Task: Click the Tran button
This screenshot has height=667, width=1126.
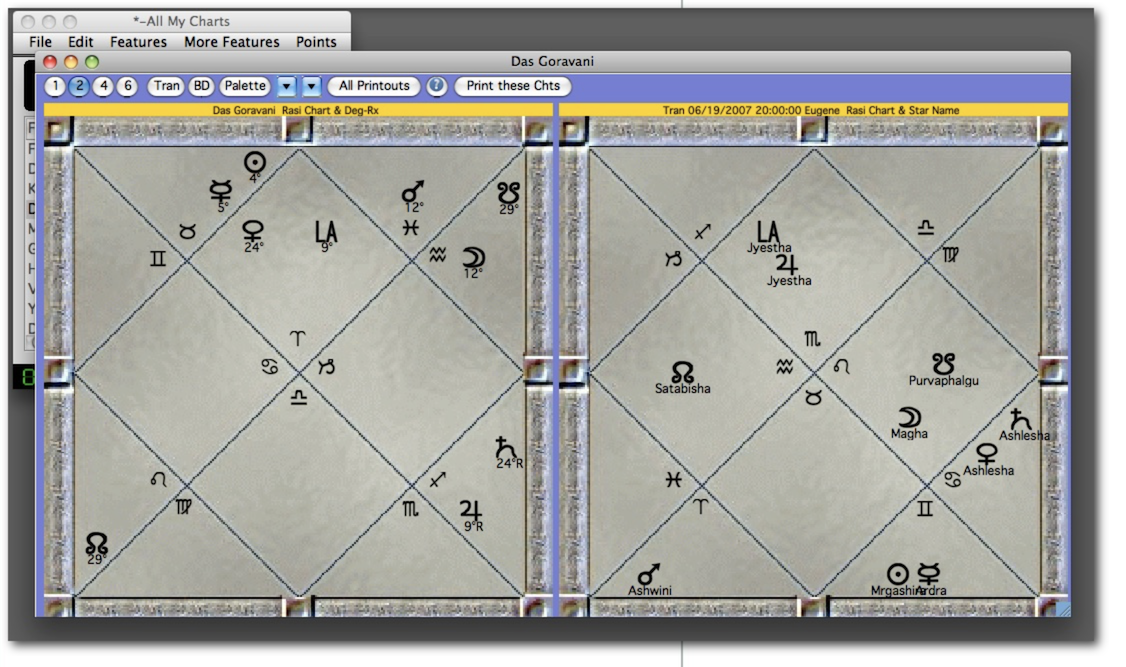Action: click(166, 86)
